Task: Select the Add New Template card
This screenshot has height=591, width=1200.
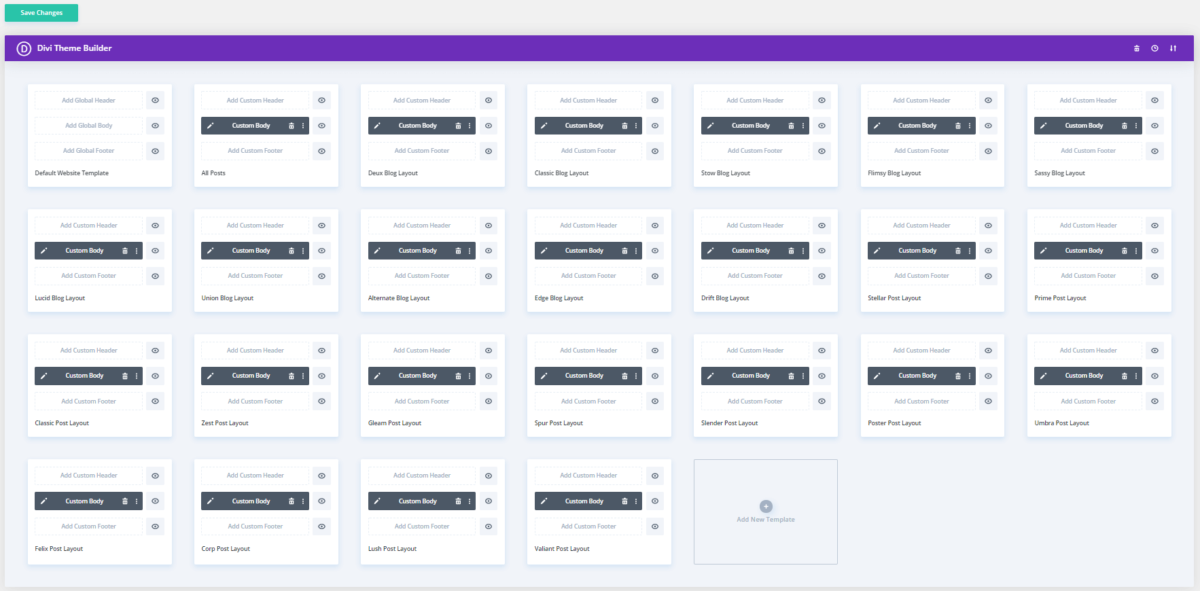Action: [x=765, y=512]
